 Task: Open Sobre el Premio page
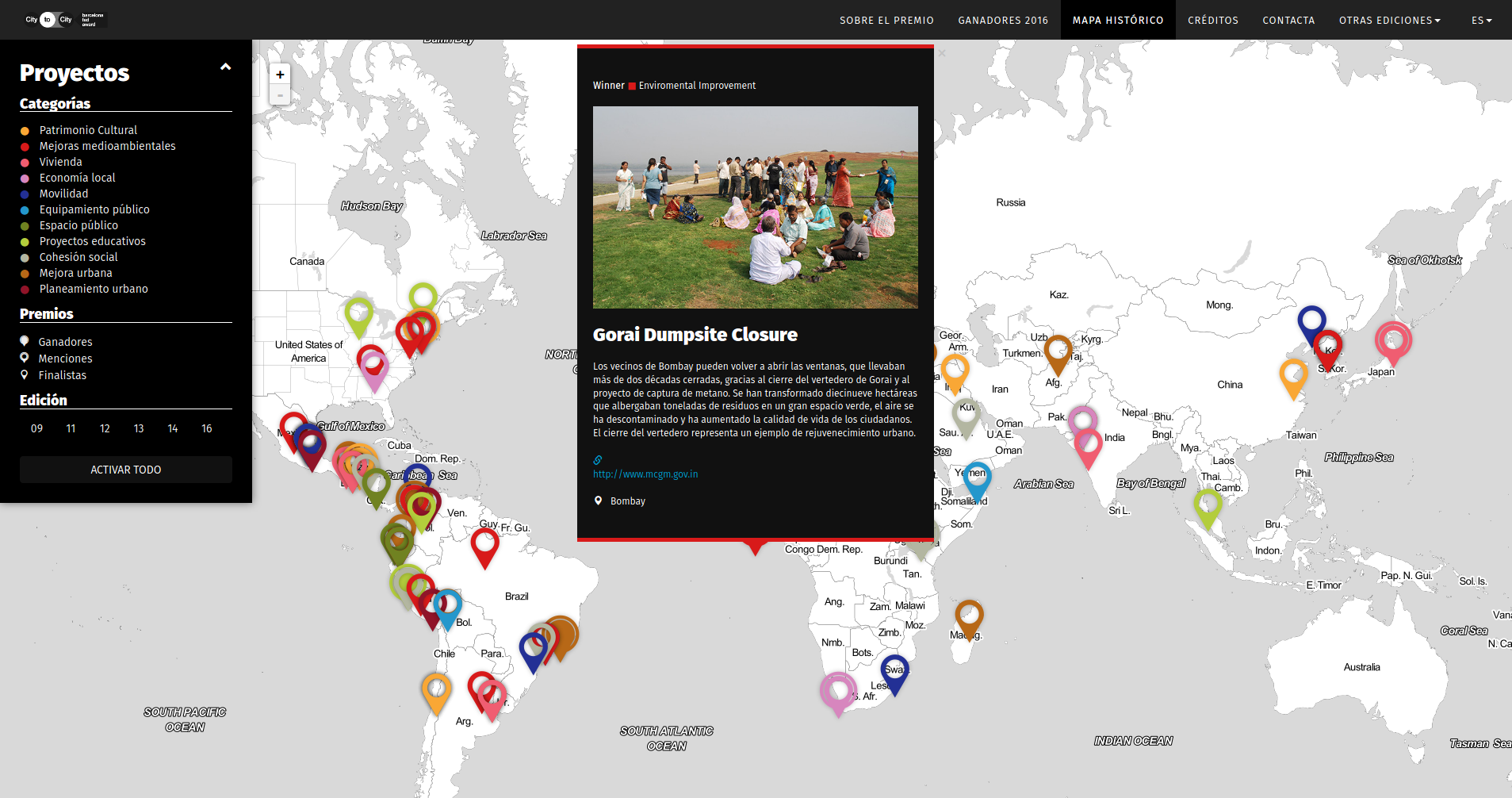886,20
